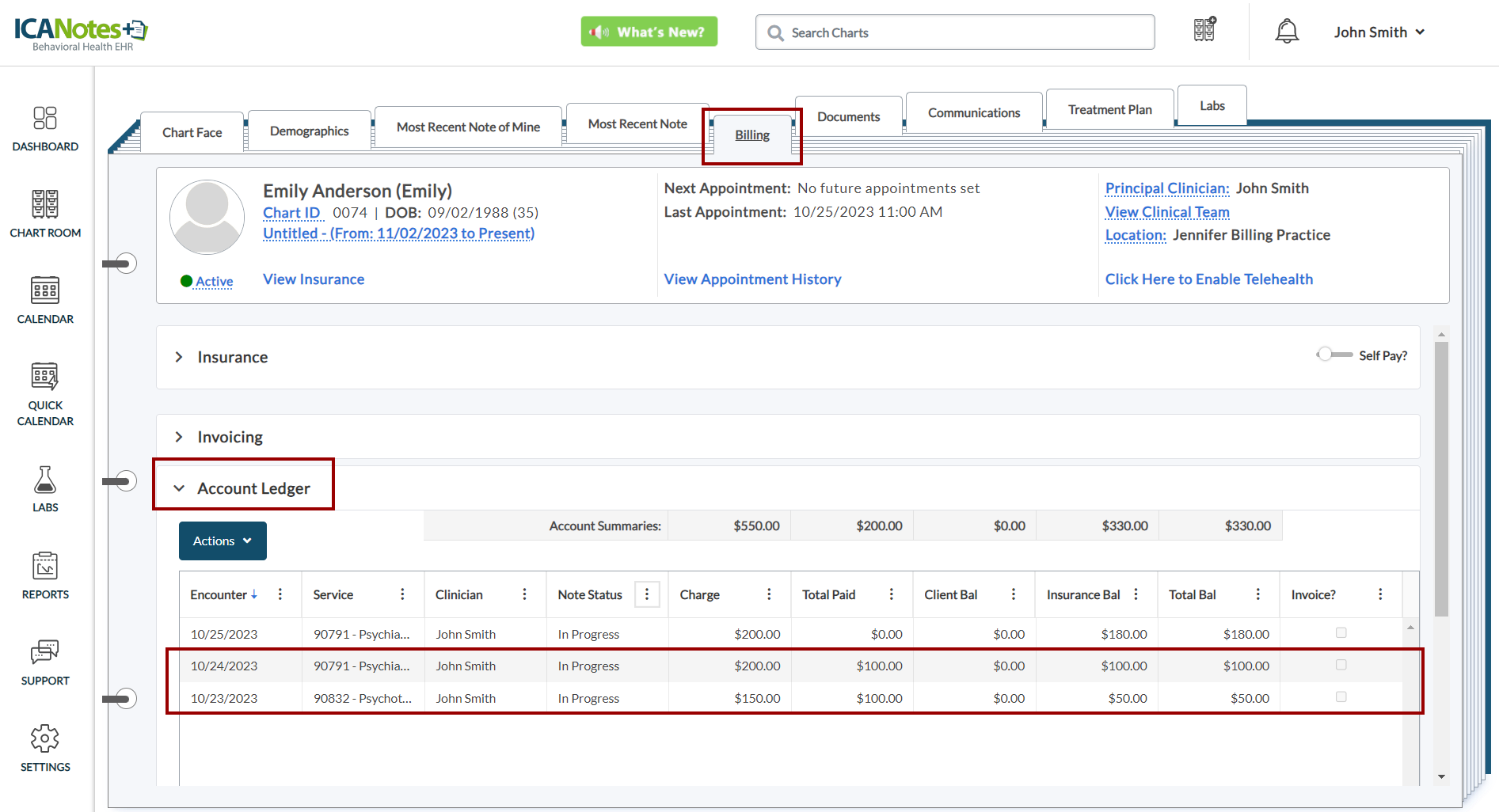
Task: Check Invoice box for 10/24/2023 encounter
Action: point(1341,665)
